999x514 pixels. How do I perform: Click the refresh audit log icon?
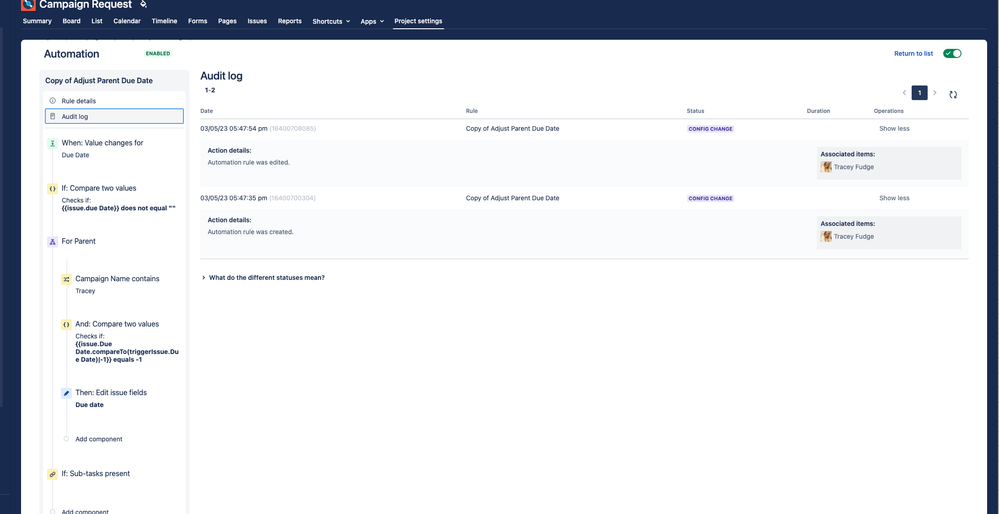click(953, 94)
